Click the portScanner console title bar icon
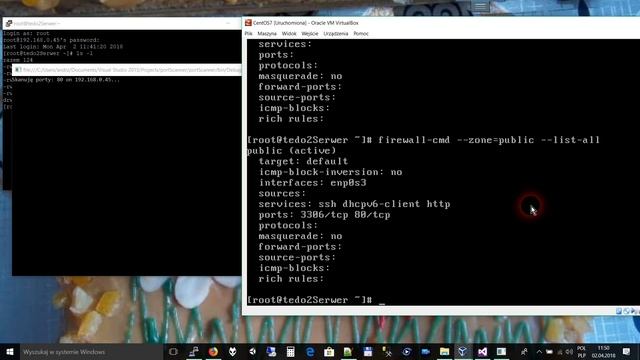Viewport: 640px width, 360px height. (x=18, y=70)
